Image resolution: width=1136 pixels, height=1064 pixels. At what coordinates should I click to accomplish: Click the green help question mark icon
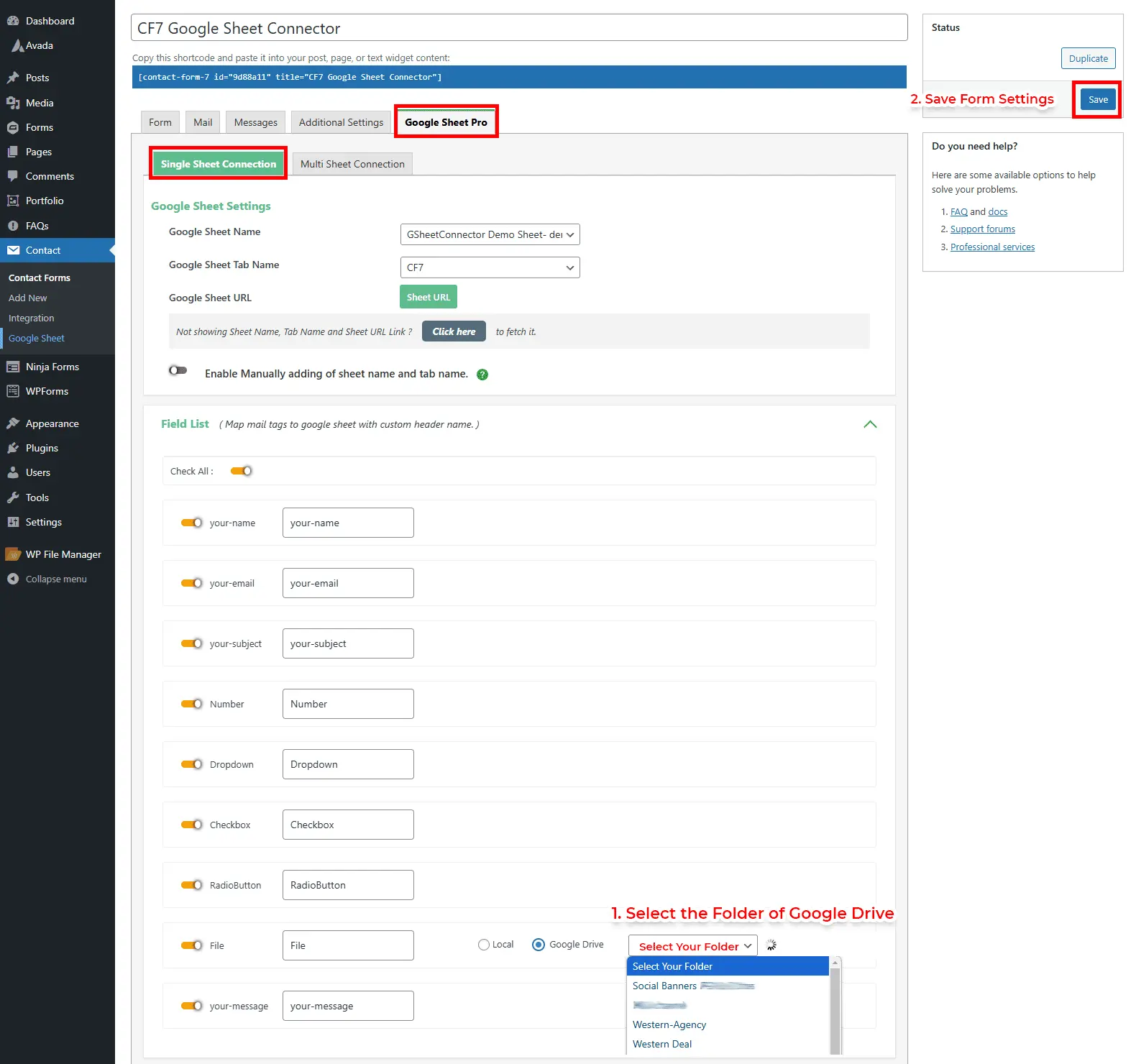click(482, 375)
